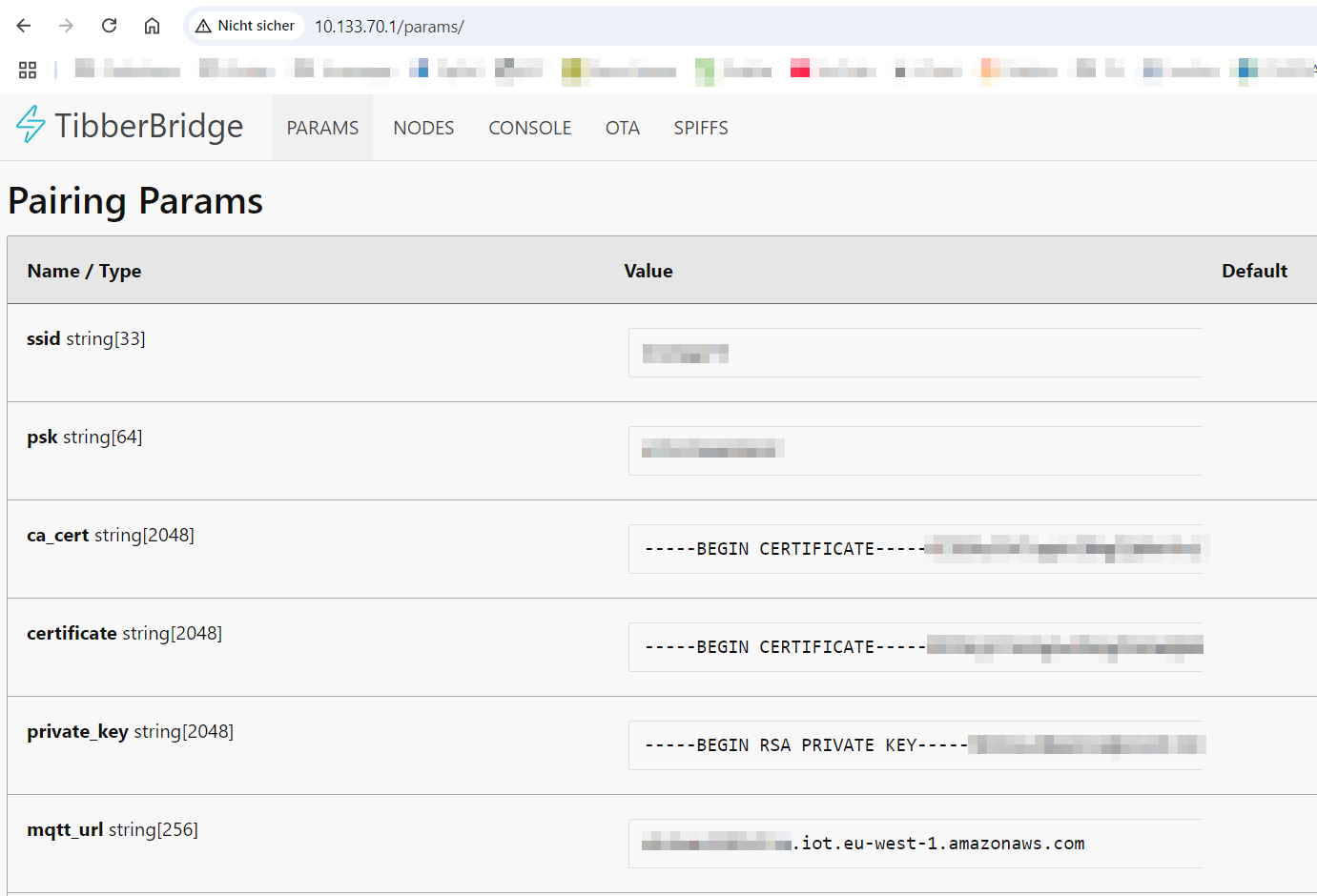Click the private_key value field

click(916, 745)
